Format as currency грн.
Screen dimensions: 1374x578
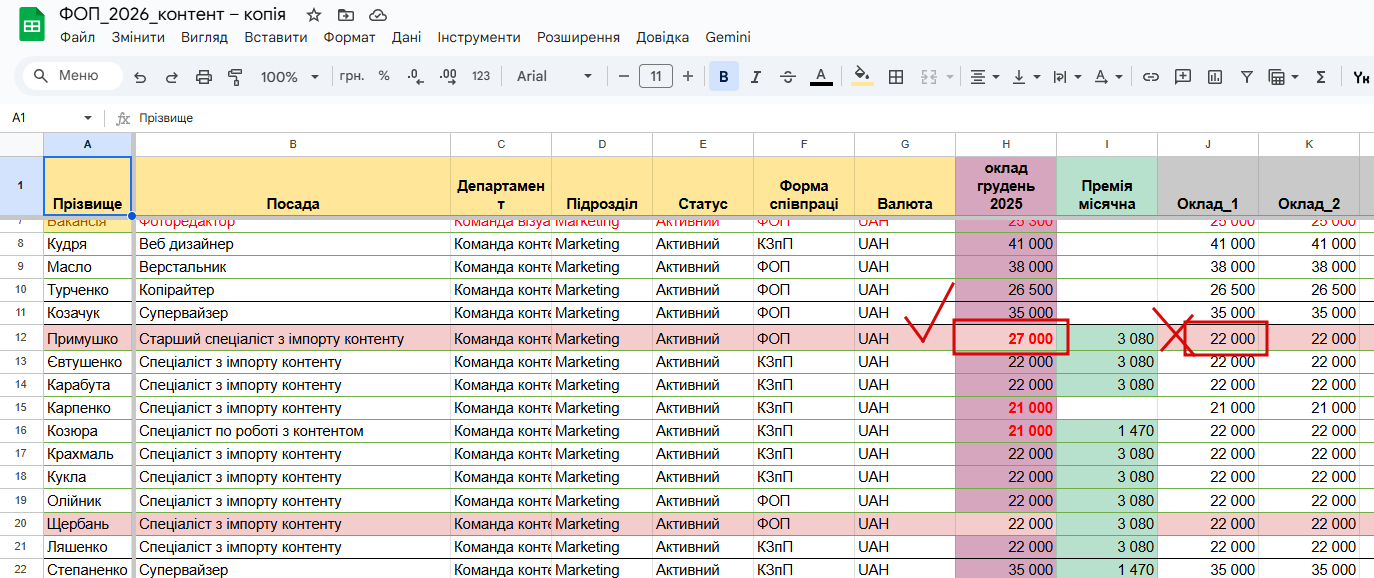click(352, 76)
